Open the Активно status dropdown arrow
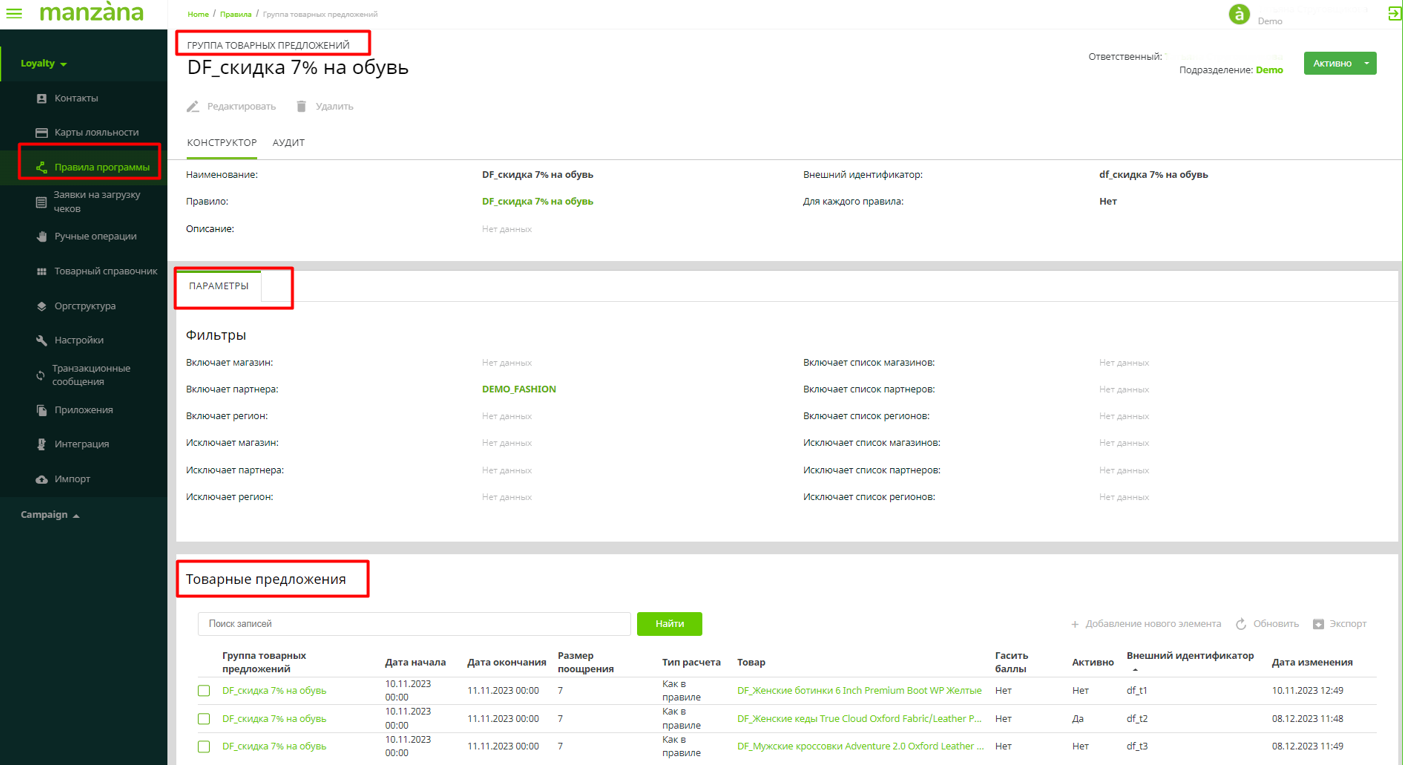 click(x=1366, y=63)
